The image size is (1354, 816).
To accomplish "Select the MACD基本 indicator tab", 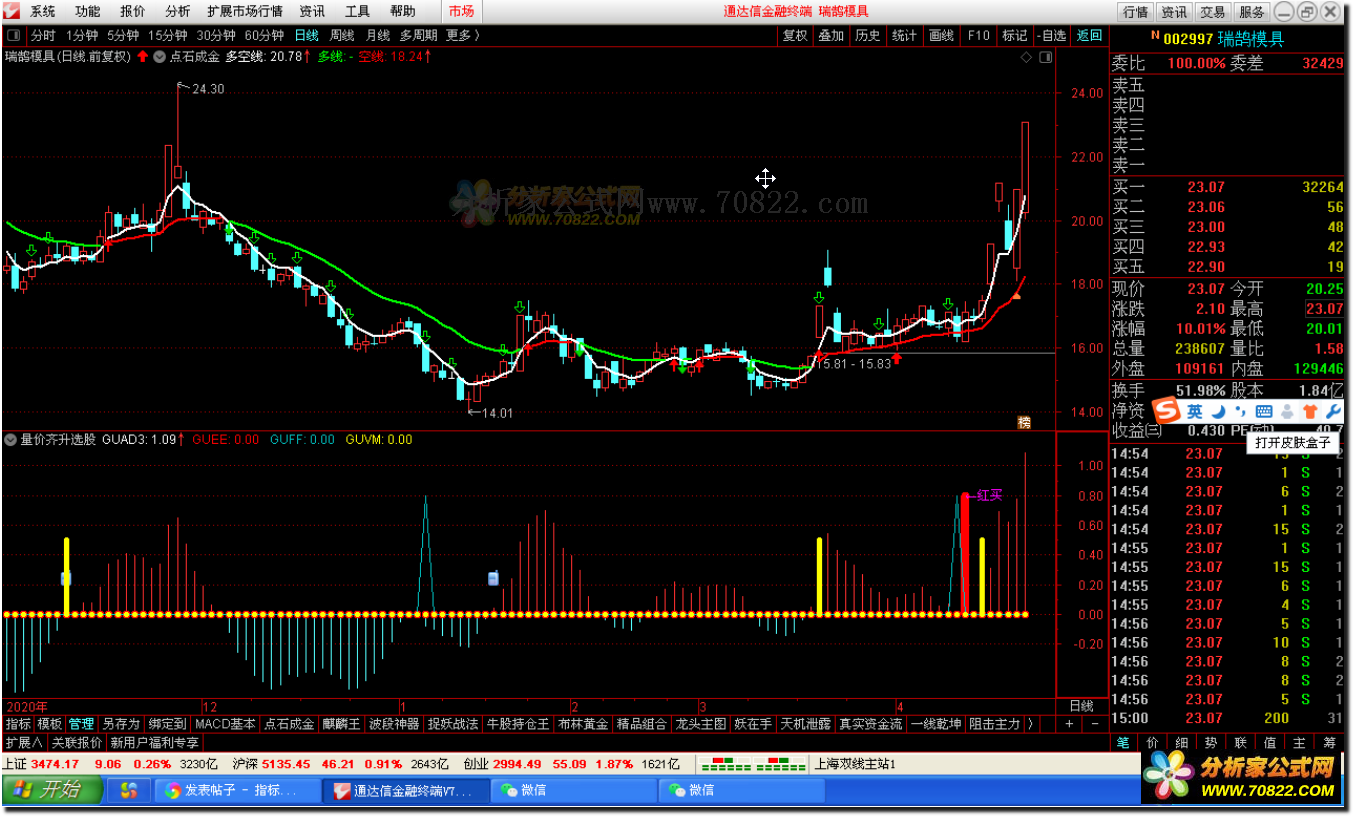I will (226, 724).
